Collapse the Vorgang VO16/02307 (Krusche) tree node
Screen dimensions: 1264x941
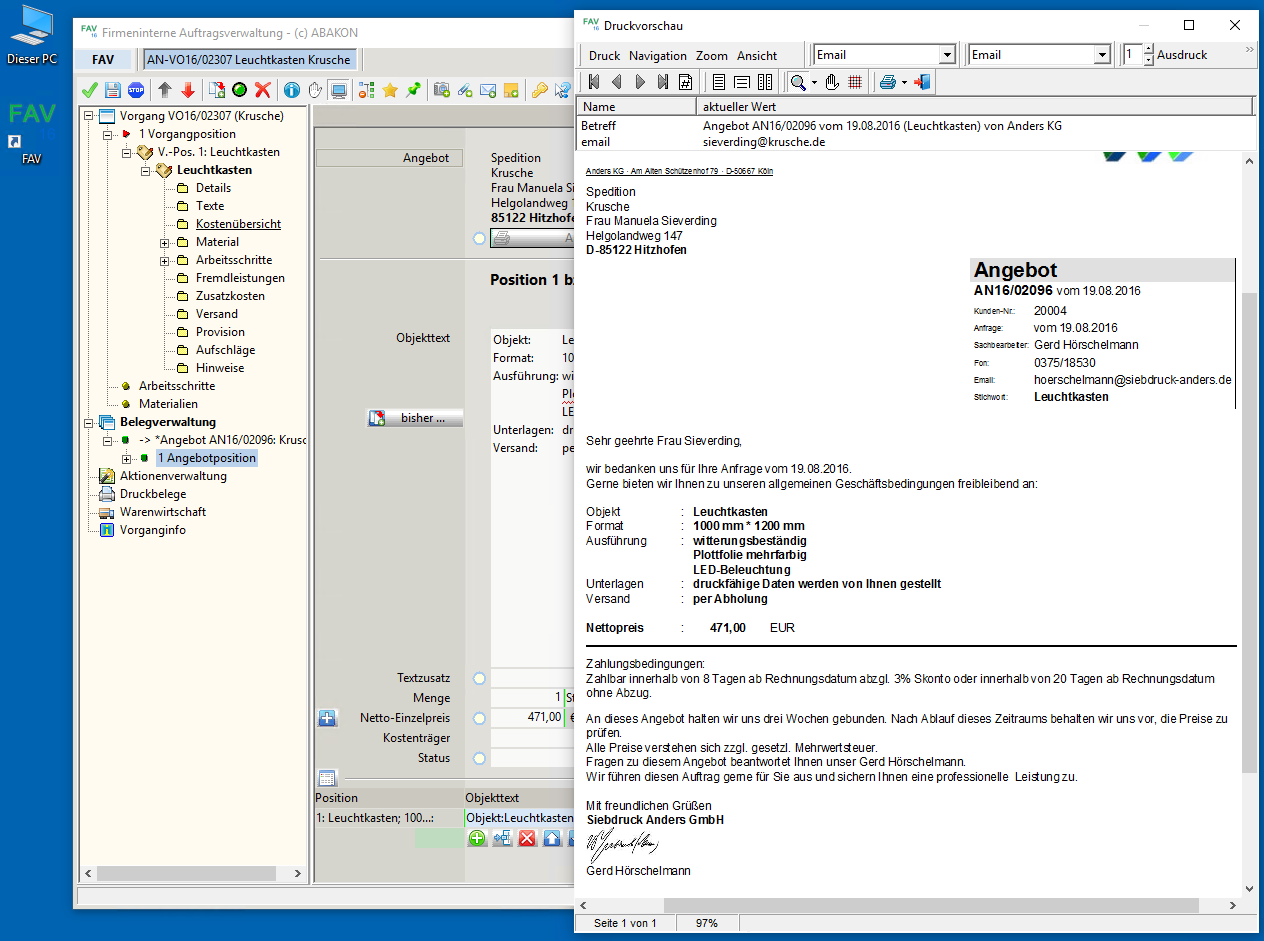(x=89, y=116)
